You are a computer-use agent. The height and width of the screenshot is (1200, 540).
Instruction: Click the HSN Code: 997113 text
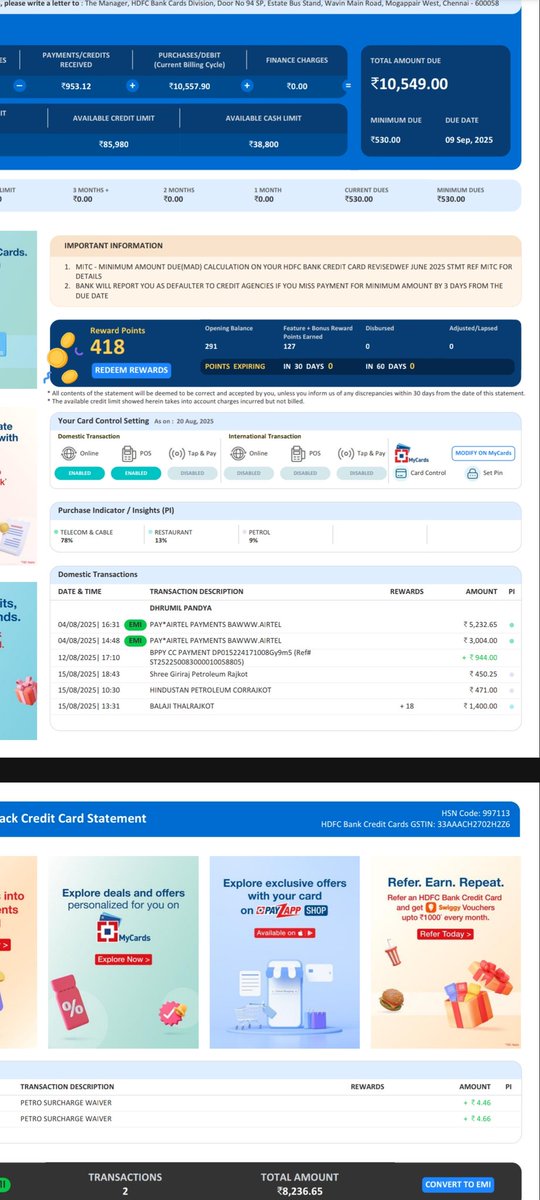click(x=476, y=813)
